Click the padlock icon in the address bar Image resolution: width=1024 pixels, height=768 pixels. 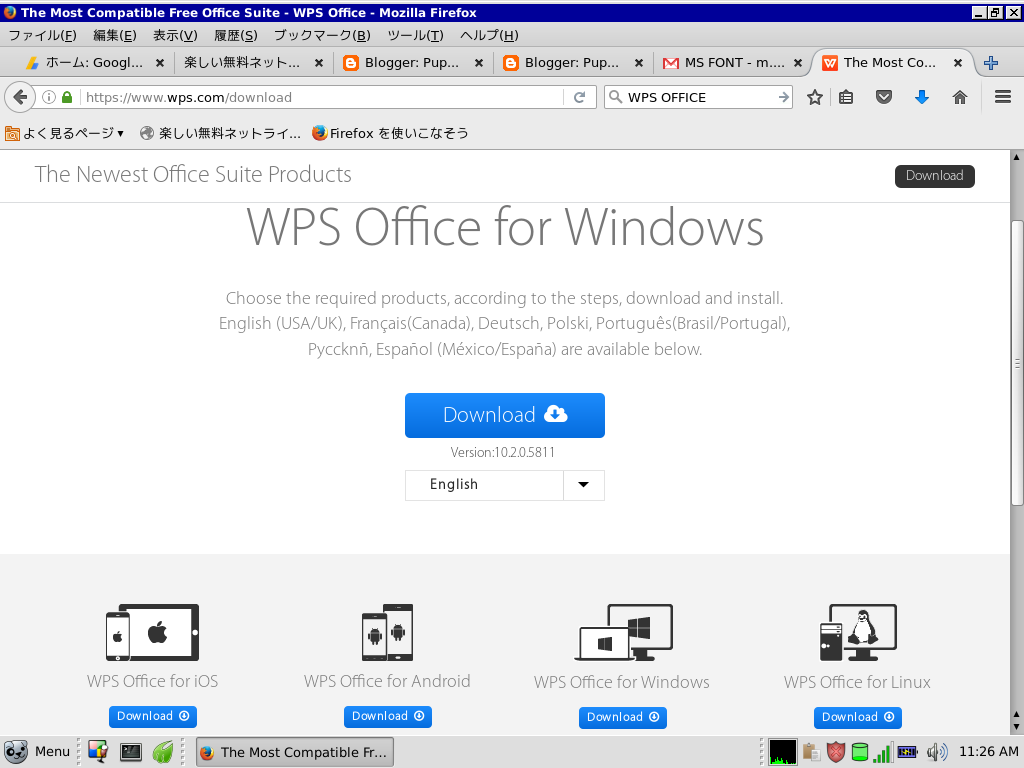click(65, 97)
